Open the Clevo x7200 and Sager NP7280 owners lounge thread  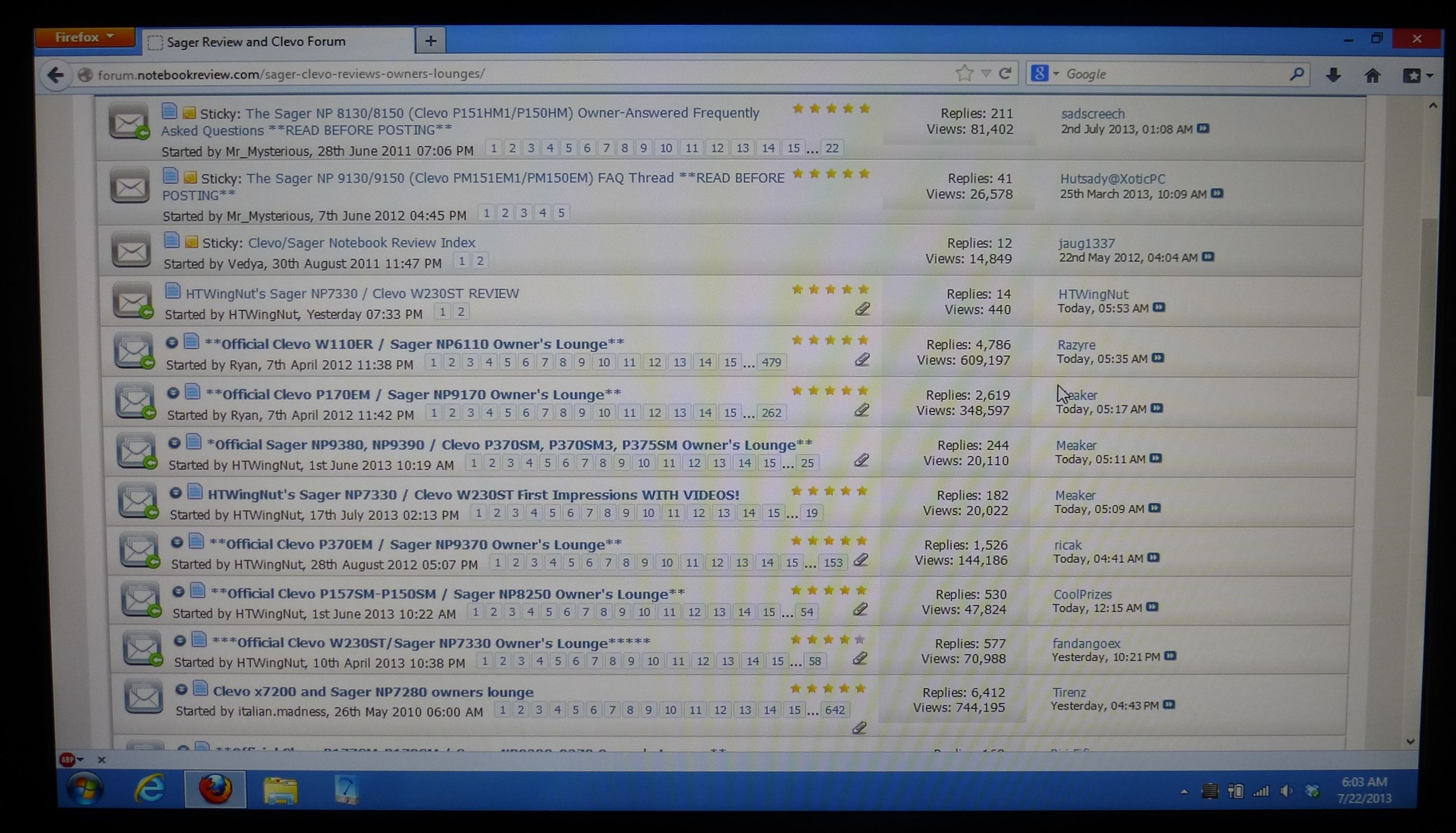(373, 692)
